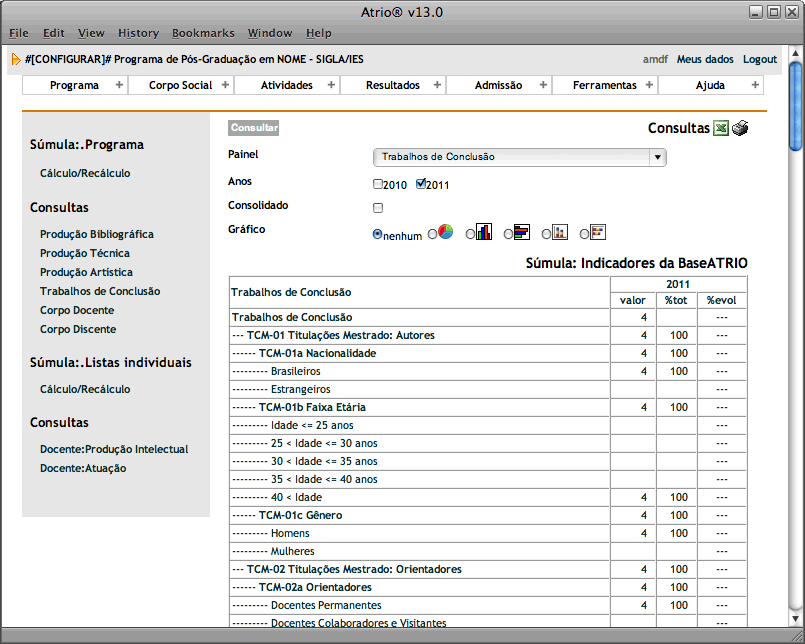The height and width of the screenshot is (644, 805).
Task: Open the Produção Bibliográfica sidebar link
Action: click(x=97, y=234)
